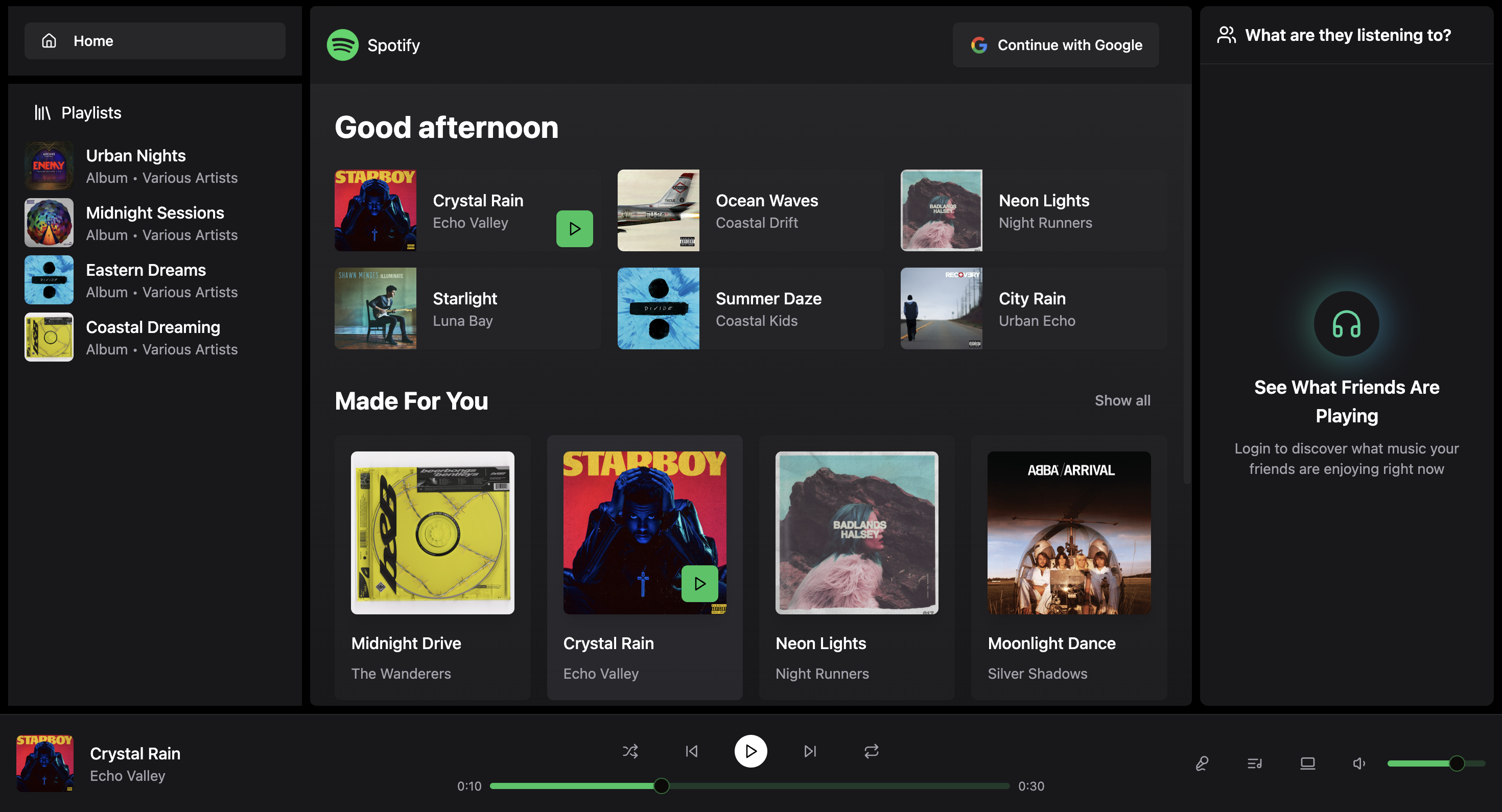
Task: Open the Neon Lights card cover
Action: pyautogui.click(x=857, y=533)
